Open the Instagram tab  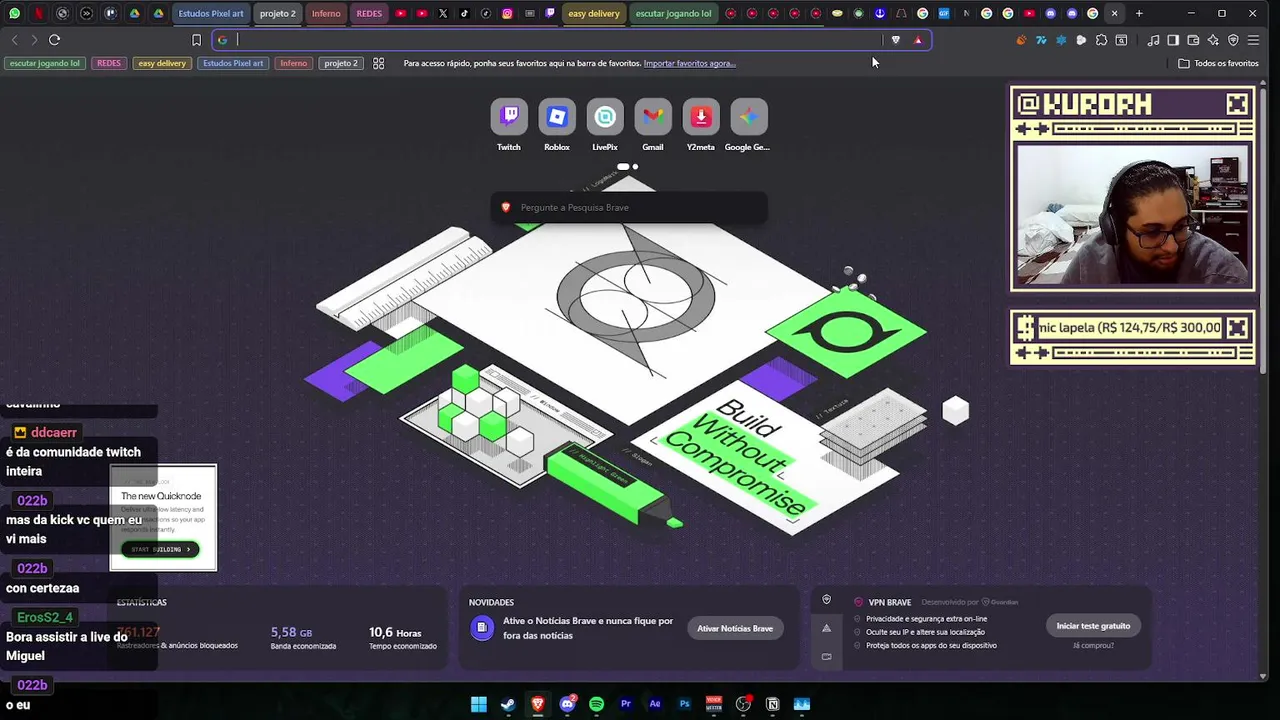(x=507, y=13)
